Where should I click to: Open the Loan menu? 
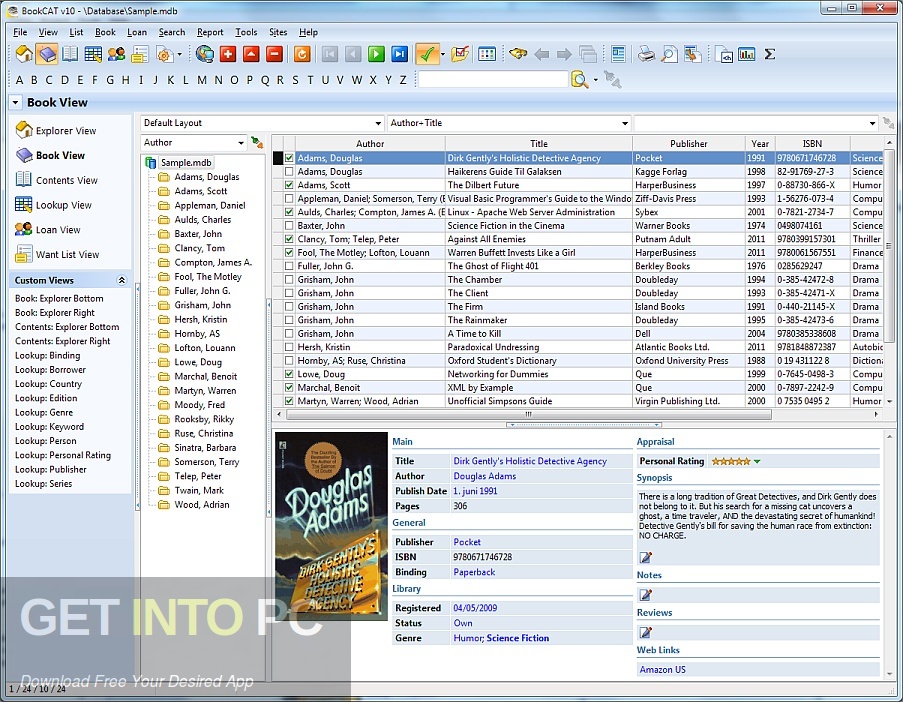point(137,32)
